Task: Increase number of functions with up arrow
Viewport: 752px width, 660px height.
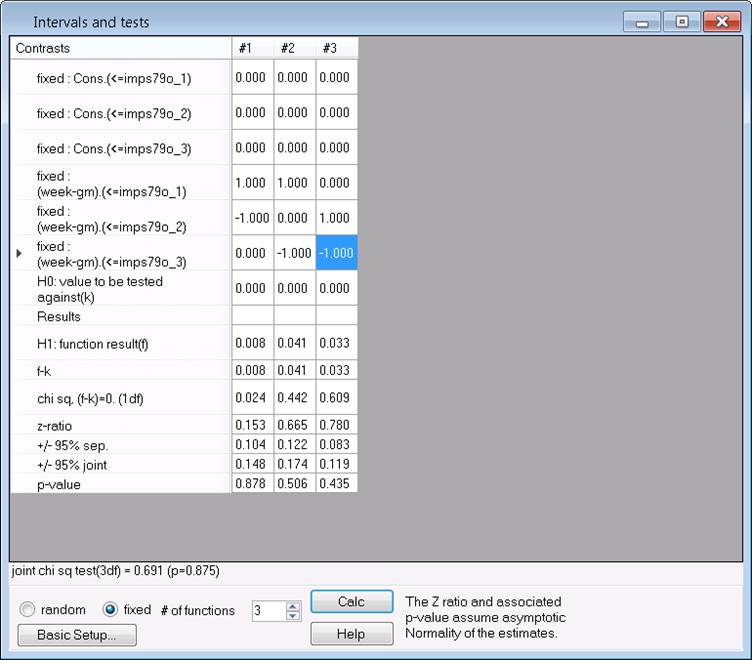Action: click(292, 605)
